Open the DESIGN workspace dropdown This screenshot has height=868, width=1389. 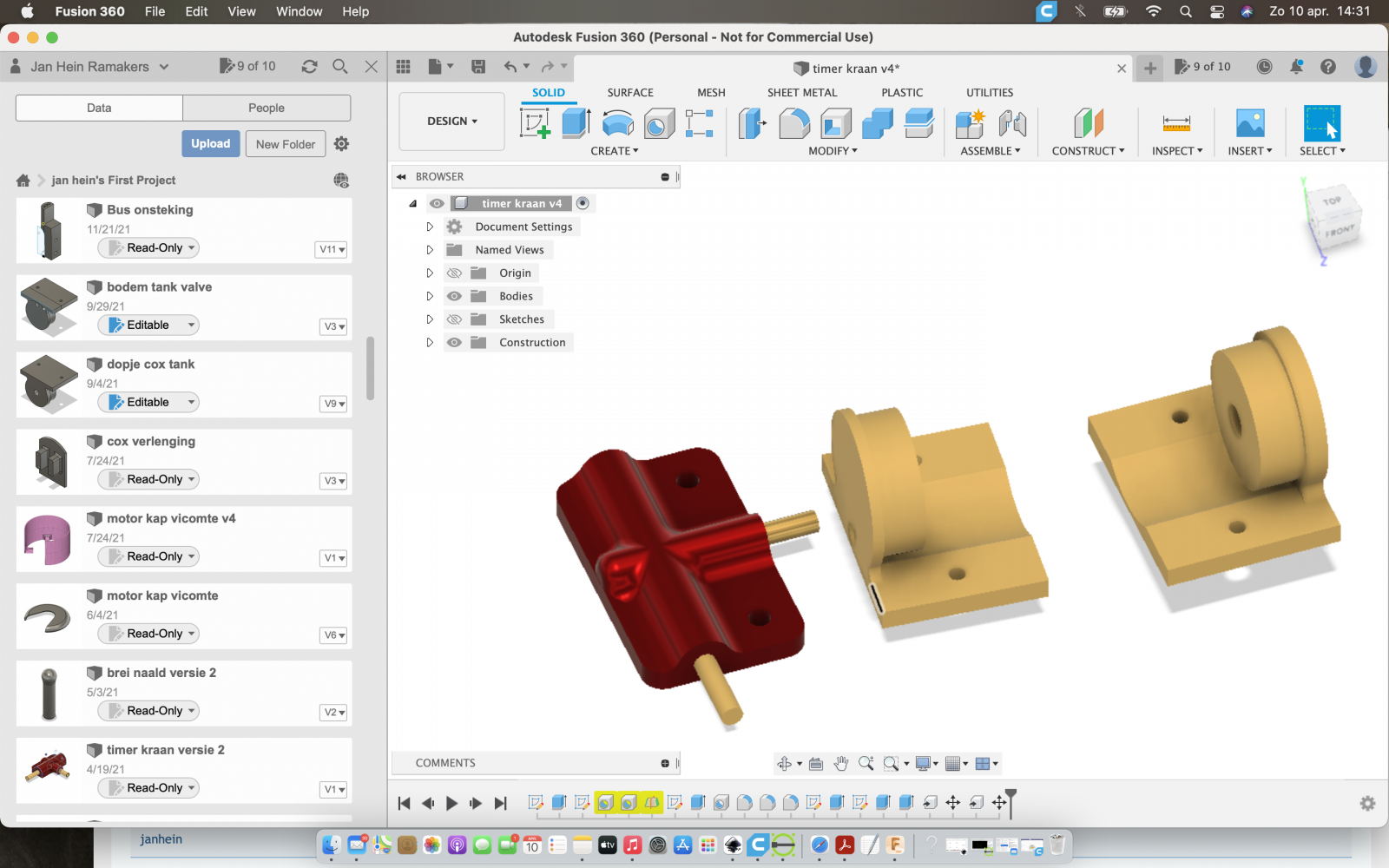(452, 122)
